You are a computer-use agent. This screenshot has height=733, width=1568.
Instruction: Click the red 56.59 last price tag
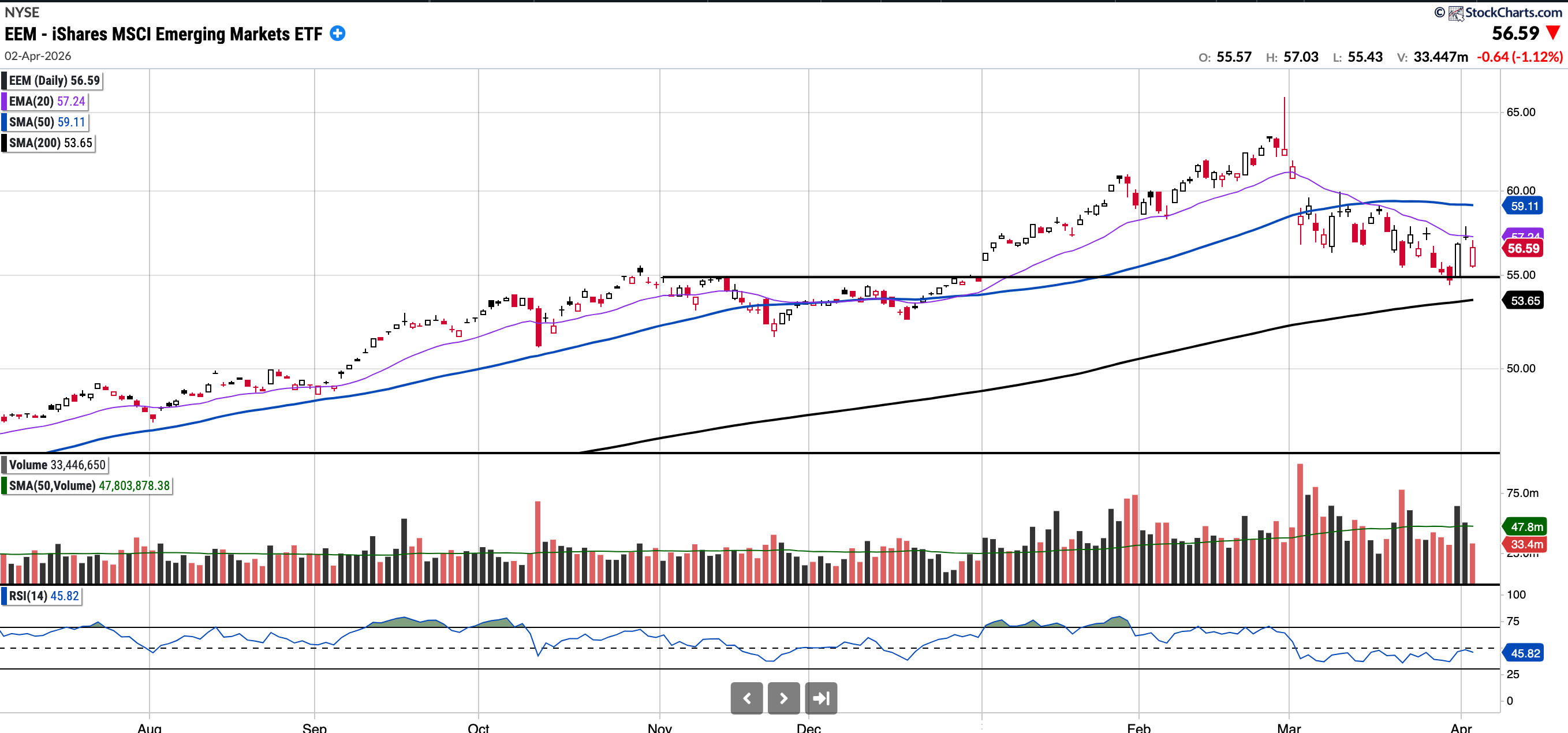pyautogui.click(x=1524, y=248)
